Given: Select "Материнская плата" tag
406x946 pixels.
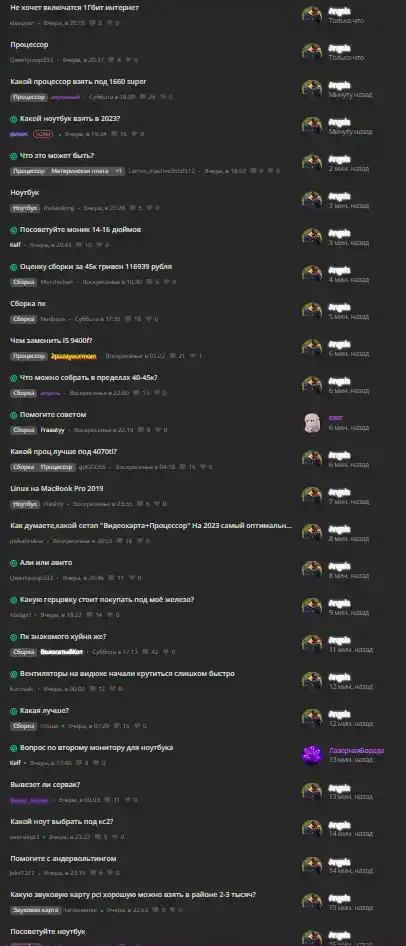Looking at the screenshot, I should click(x=80, y=171).
